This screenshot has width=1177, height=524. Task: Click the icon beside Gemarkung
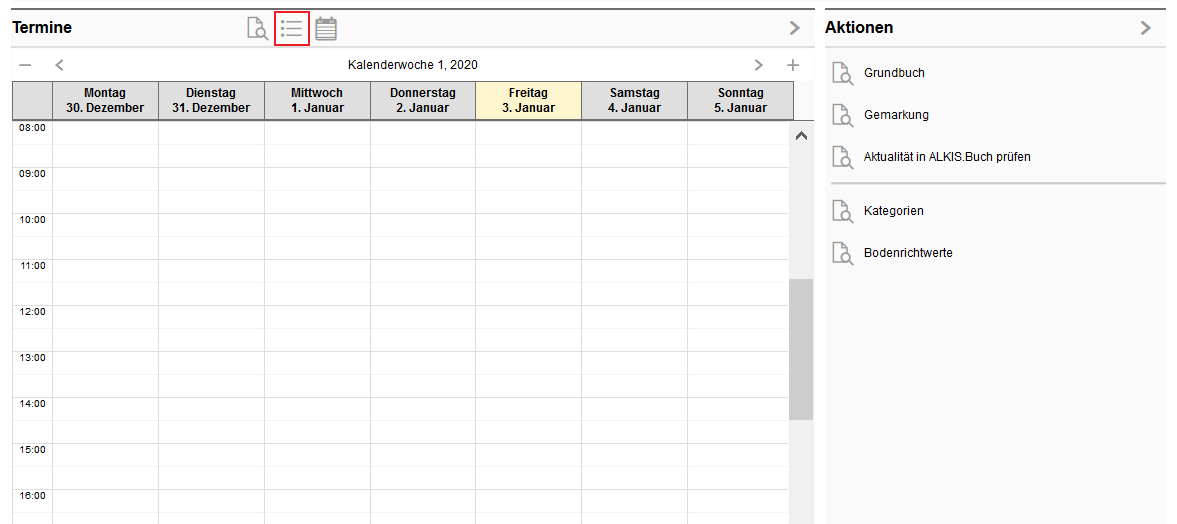pos(842,115)
